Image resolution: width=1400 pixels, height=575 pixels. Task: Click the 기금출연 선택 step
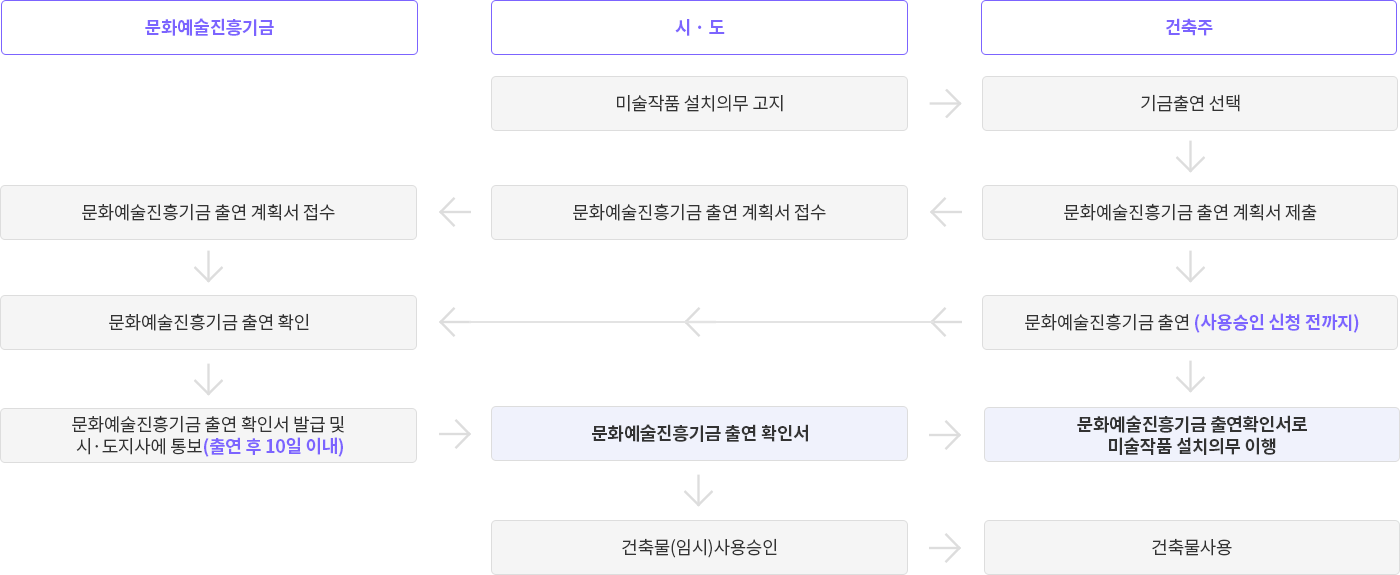[1190, 103]
